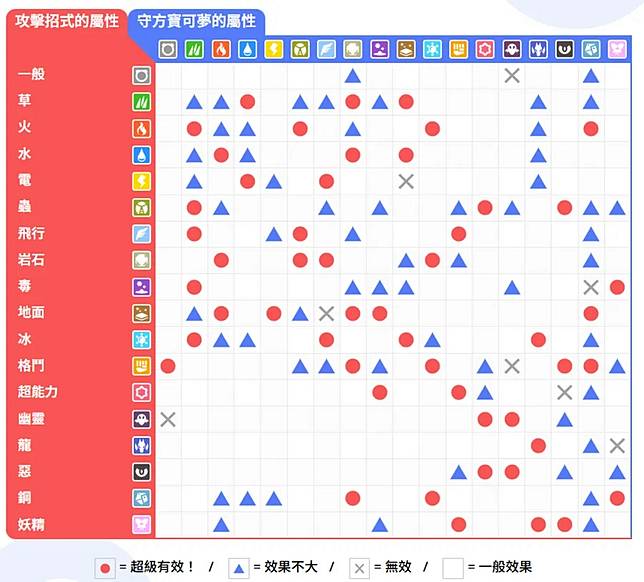The height and width of the screenshot is (582, 644).
Task: Select the icon beside the 毒 attack row label
Action: [141, 287]
